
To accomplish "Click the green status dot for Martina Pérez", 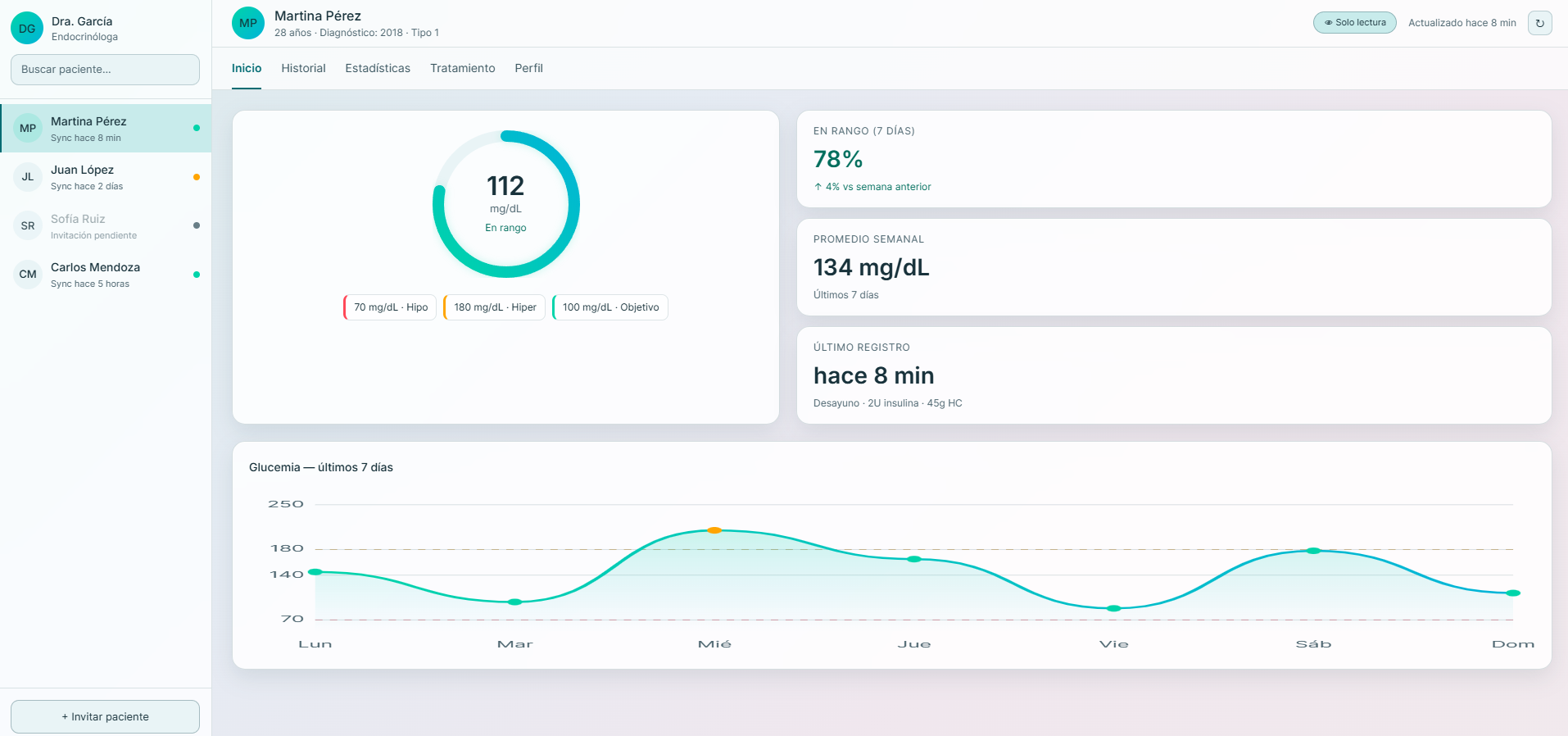I will pyautogui.click(x=197, y=128).
